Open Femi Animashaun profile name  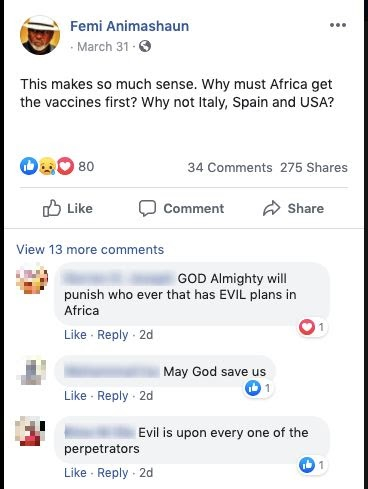[129, 26]
